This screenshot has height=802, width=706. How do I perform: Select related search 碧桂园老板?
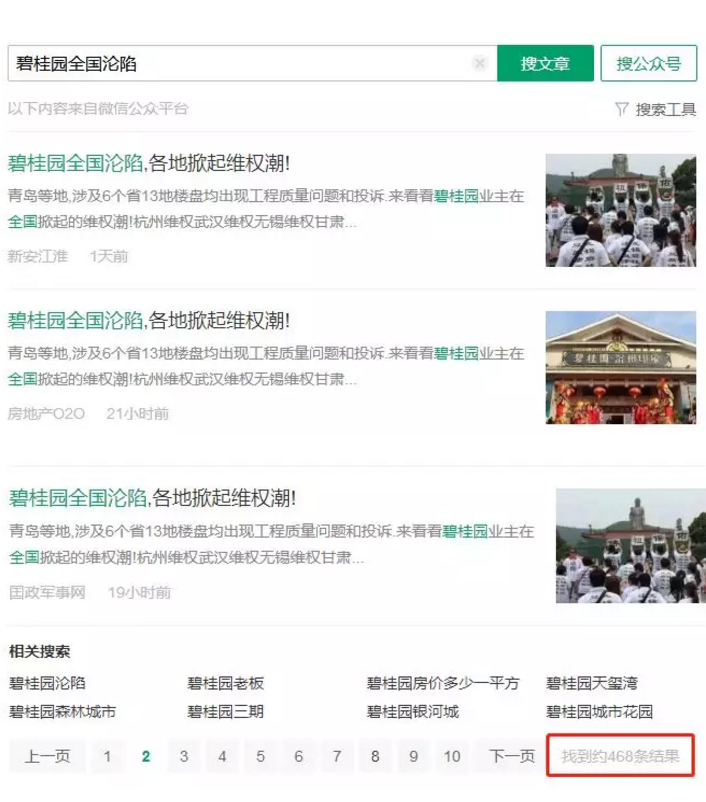pyautogui.click(x=226, y=684)
